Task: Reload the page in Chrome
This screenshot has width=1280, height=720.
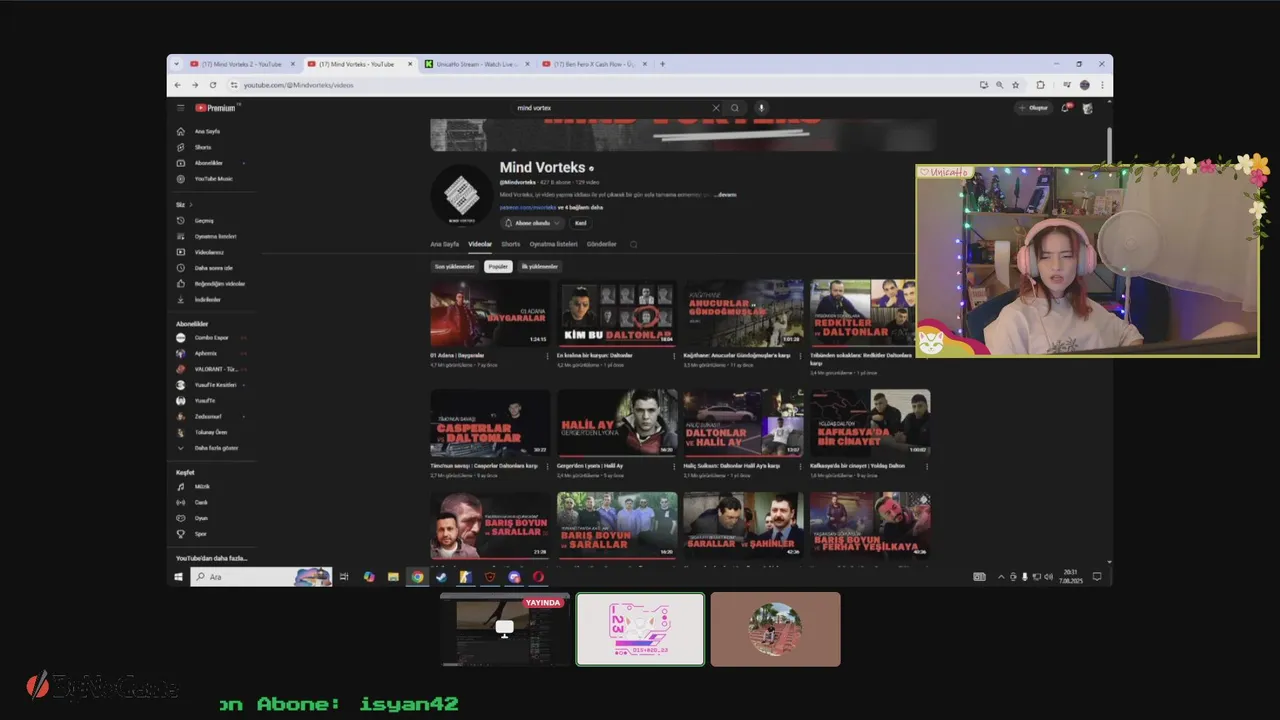Action: coord(213,85)
